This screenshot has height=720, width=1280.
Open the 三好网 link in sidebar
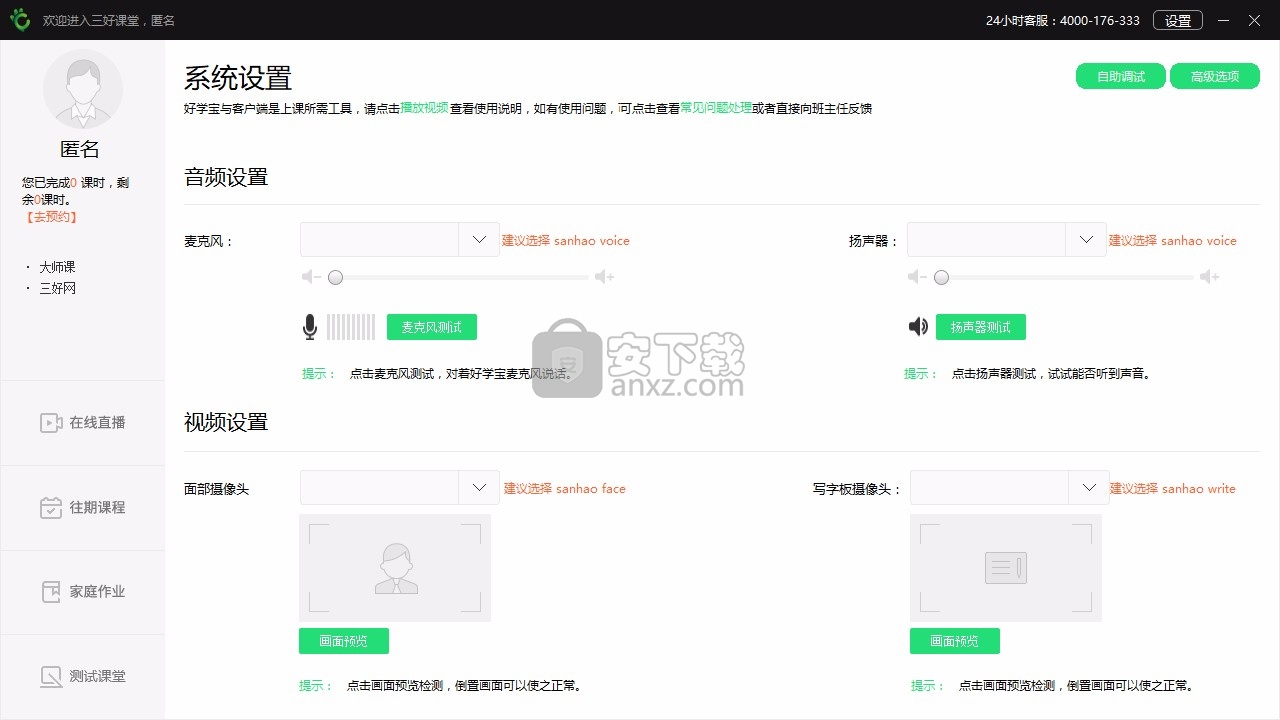click(x=57, y=288)
